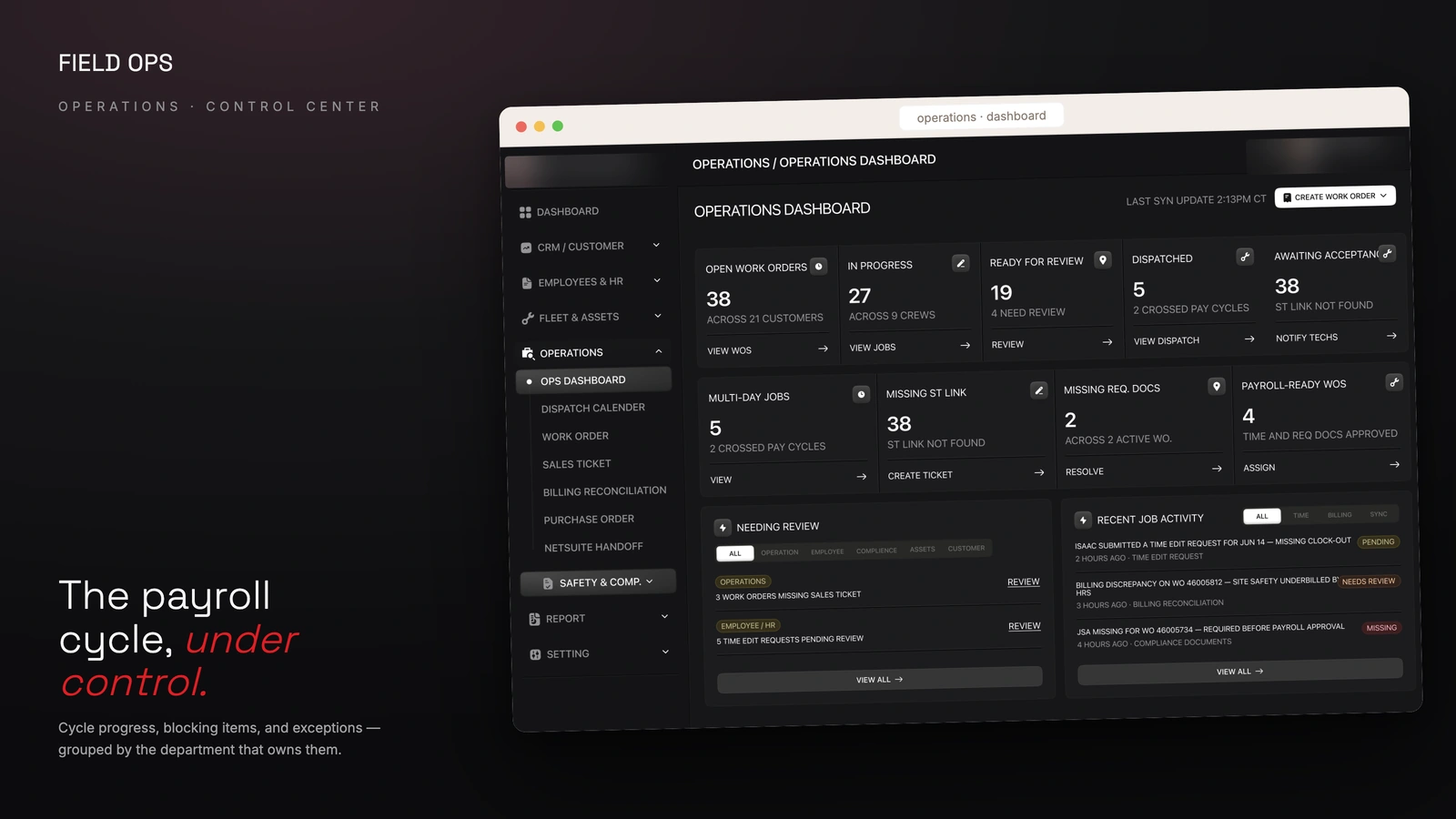
Task: Expand the Setting sidebar section
Action: [x=665, y=652]
